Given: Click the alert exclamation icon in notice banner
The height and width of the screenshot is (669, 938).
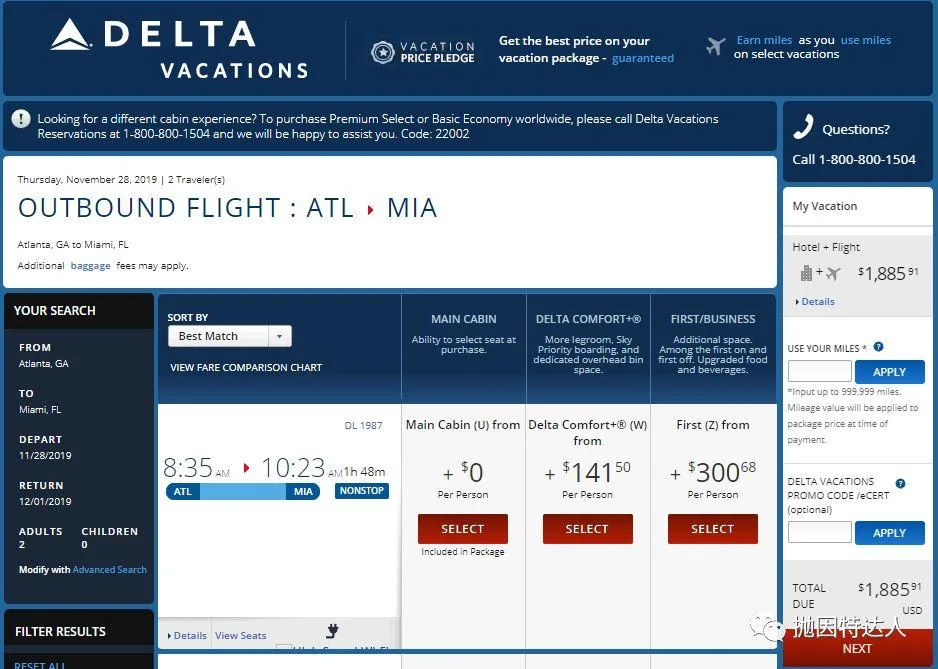Looking at the screenshot, I should click(21, 119).
